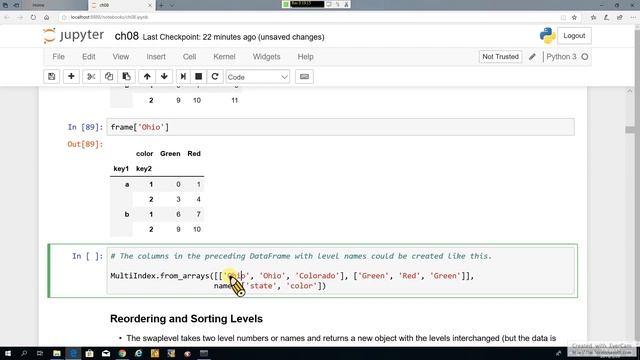
Task: Open the View menu
Action: 121,57
